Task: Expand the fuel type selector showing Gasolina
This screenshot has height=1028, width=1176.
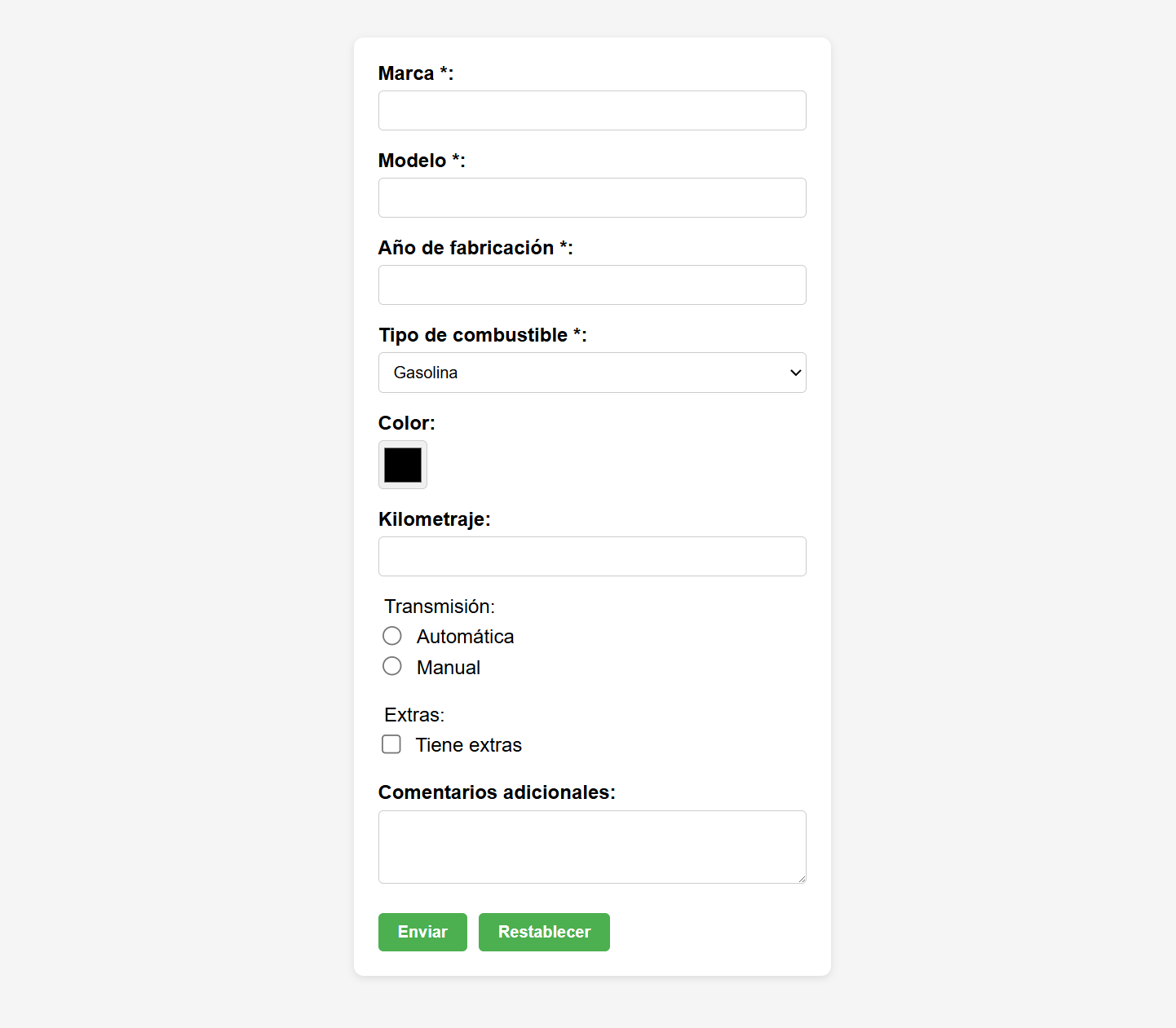Action: tap(592, 373)
